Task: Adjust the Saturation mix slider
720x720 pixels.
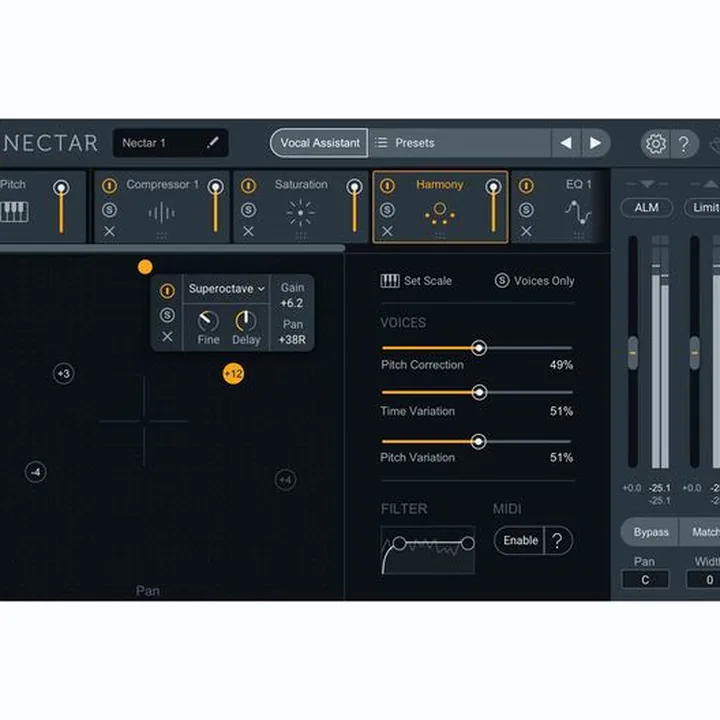Action: coord(354,207)
